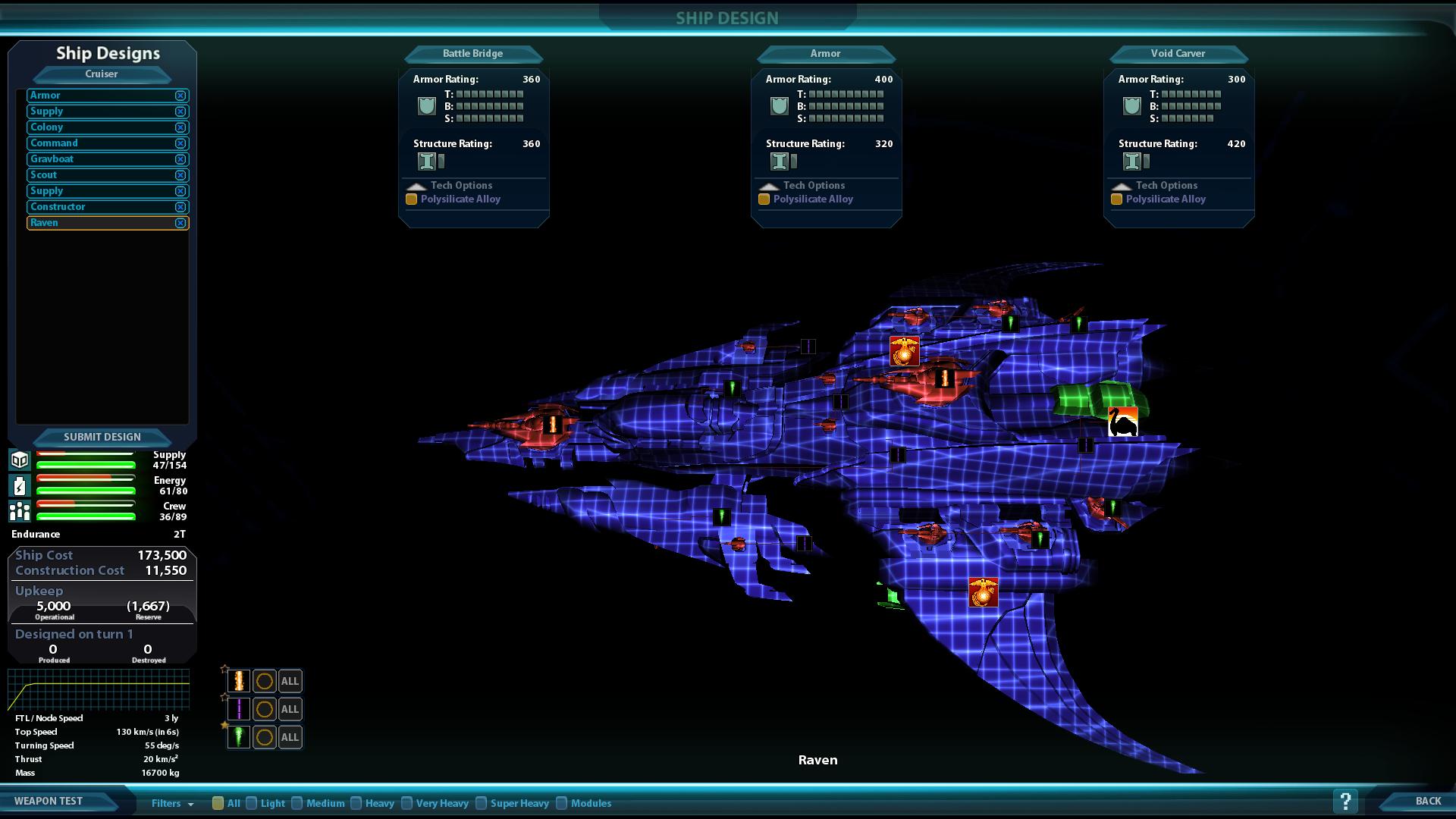Delete the Gravboat design via X icon
Image resolution: width=1456 pixels, height=819 pixels.
180,159
